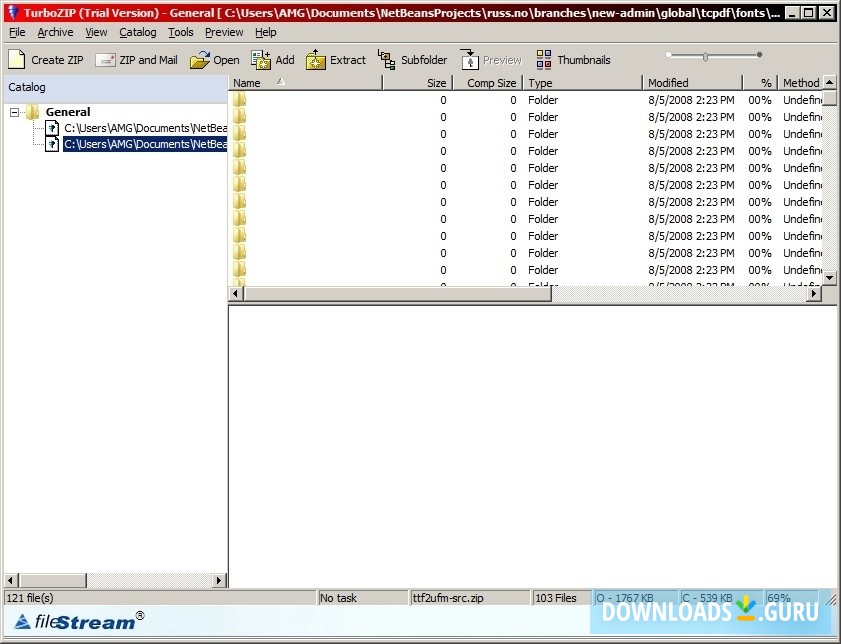Sort file list by Type column
Image resolution: width=841 pixels, height=644 pixels.
[x=583, y=83]
